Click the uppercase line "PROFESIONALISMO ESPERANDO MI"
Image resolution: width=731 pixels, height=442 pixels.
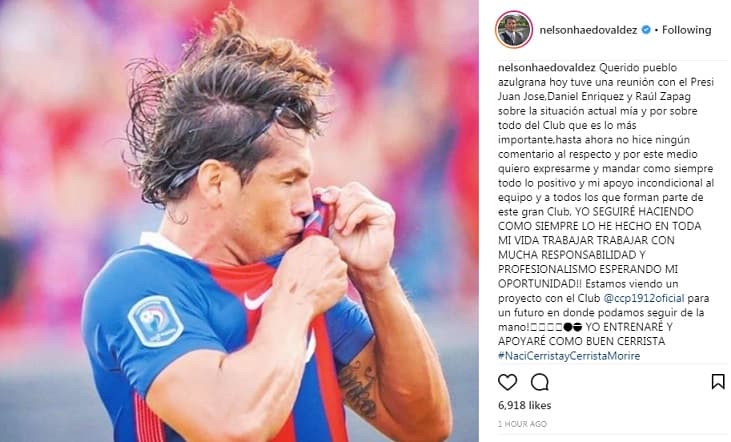(588, 269)
